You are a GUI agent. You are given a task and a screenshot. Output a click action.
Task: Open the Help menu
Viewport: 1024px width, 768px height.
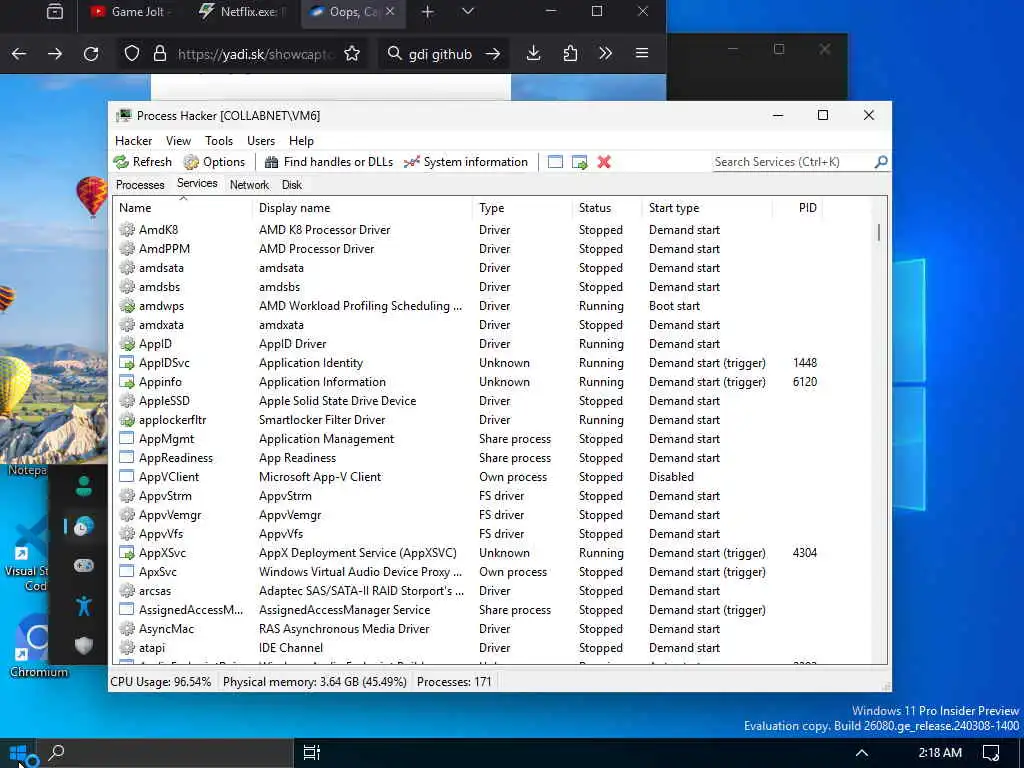[x=301, y=141]
